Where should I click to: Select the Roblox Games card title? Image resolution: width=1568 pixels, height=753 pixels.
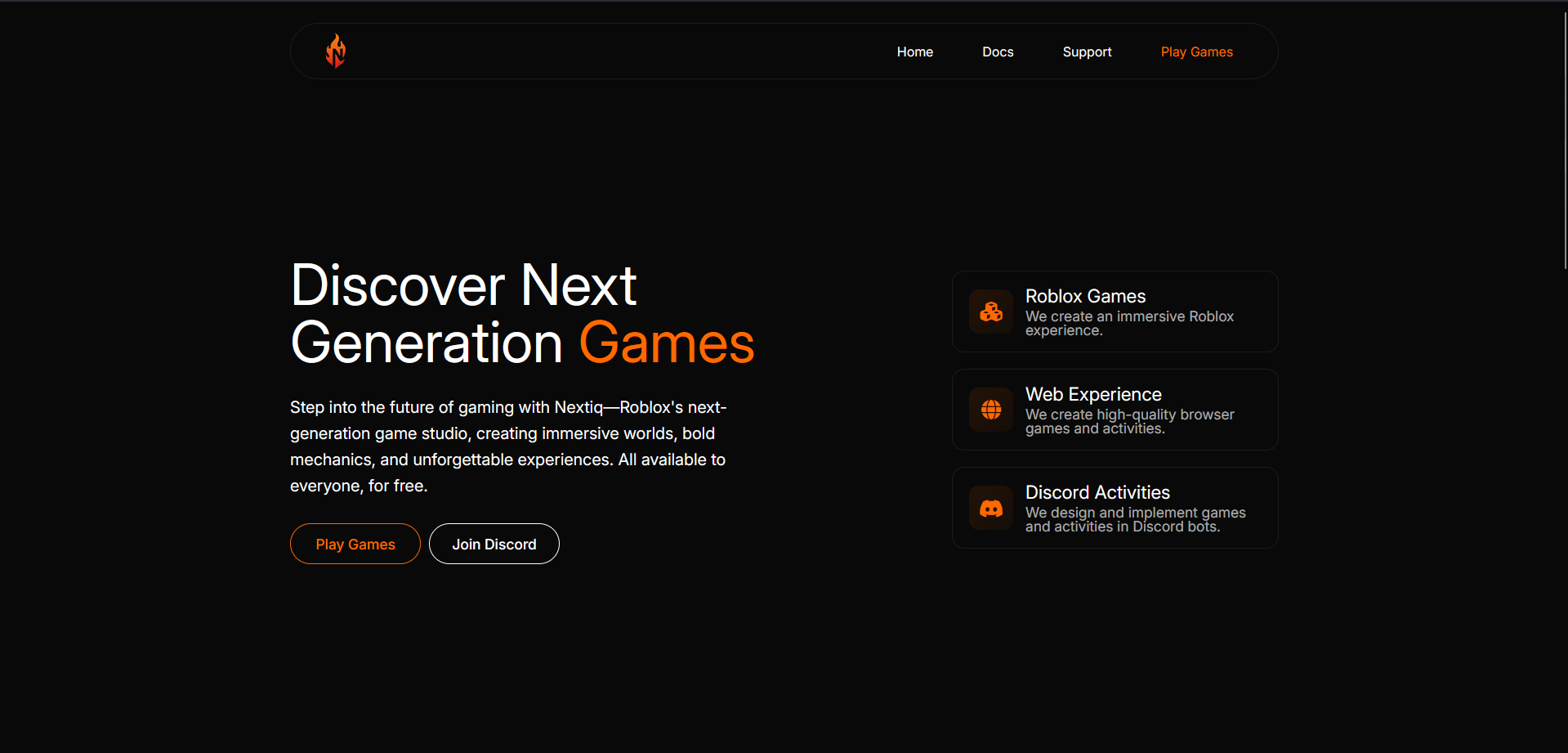1085,296
